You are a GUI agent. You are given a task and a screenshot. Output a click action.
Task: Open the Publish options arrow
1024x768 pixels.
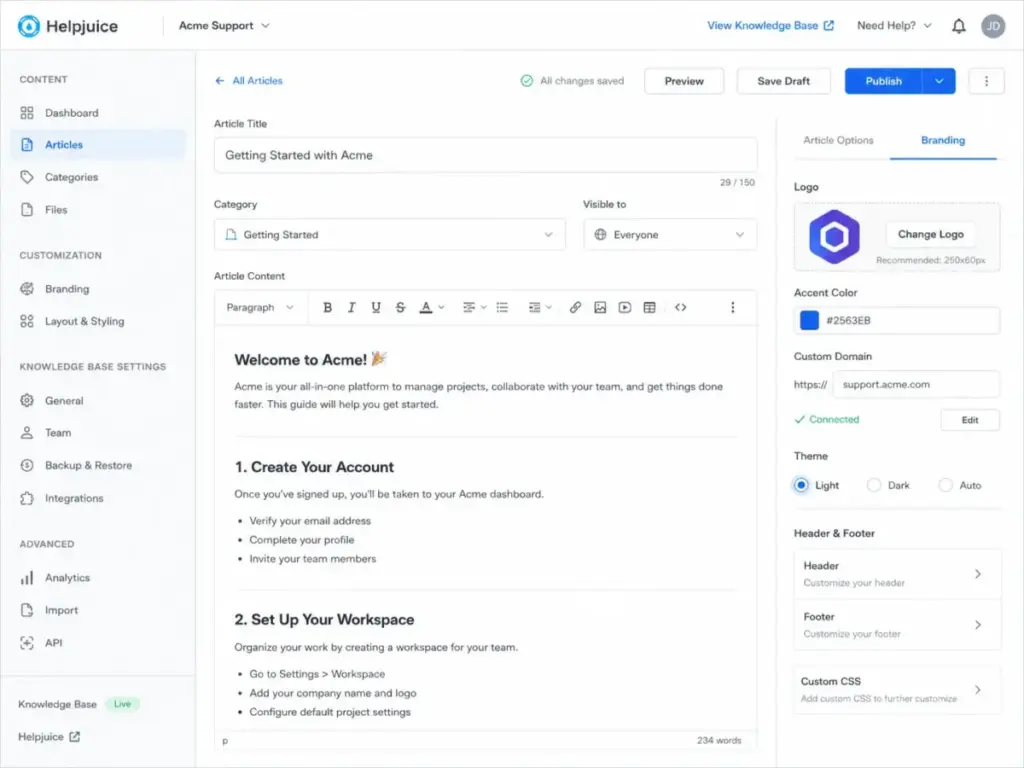(938, 81)
